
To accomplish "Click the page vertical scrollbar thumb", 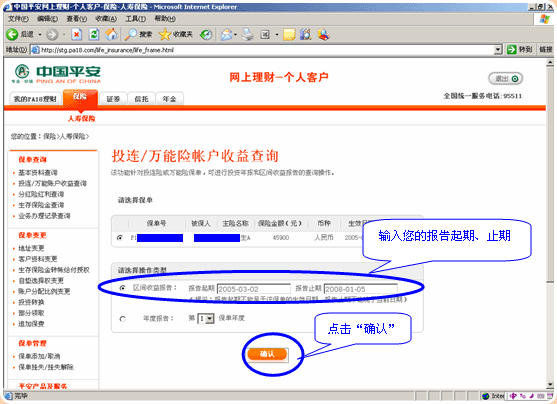I will pos(550,174).
